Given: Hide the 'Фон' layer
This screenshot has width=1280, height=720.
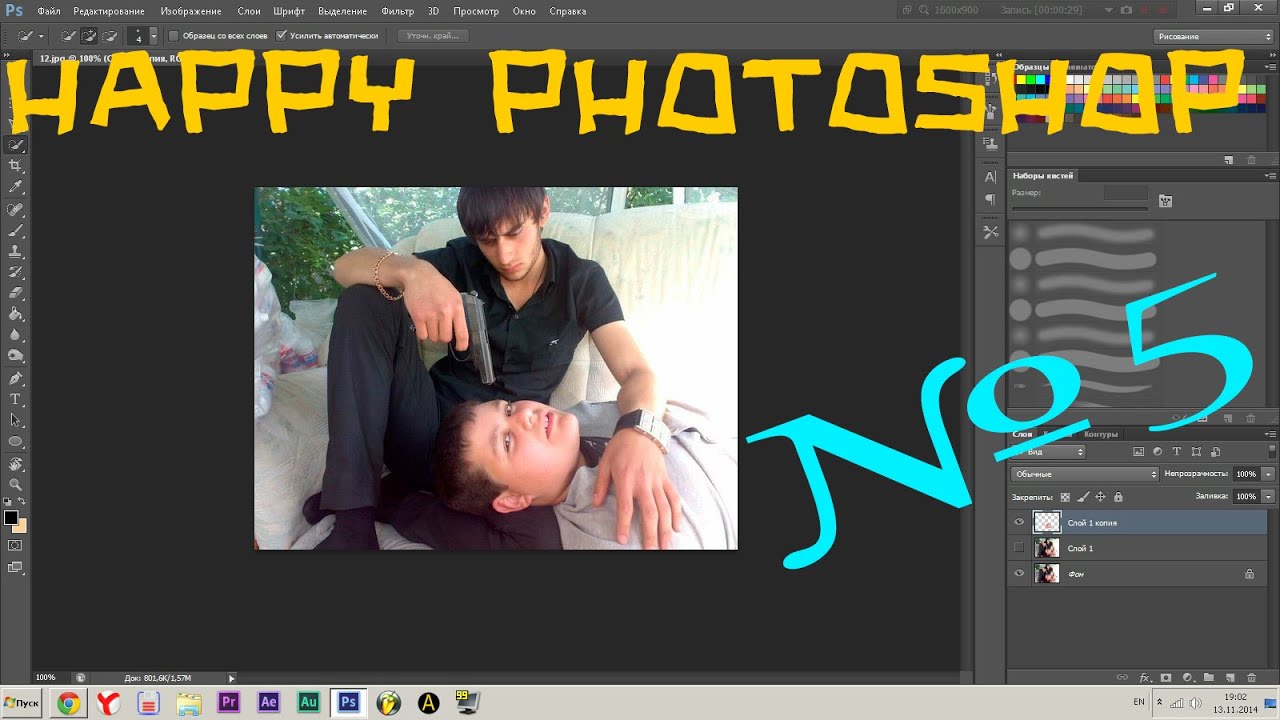Looking at the screenshot, I should pos(1019,574).
